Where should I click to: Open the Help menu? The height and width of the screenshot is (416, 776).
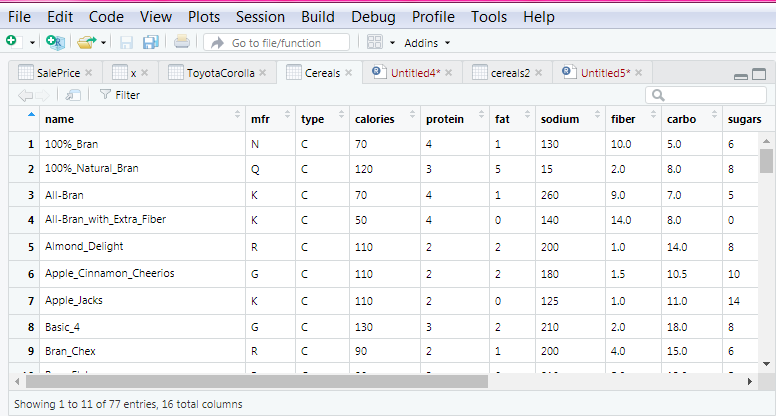click(x=539, y=17)
